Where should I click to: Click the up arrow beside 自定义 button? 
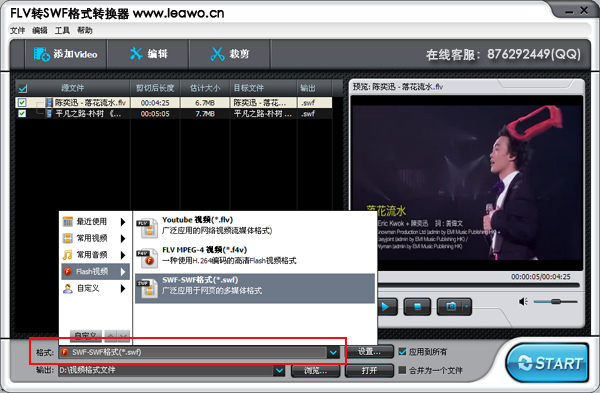[x=111, y=336]
